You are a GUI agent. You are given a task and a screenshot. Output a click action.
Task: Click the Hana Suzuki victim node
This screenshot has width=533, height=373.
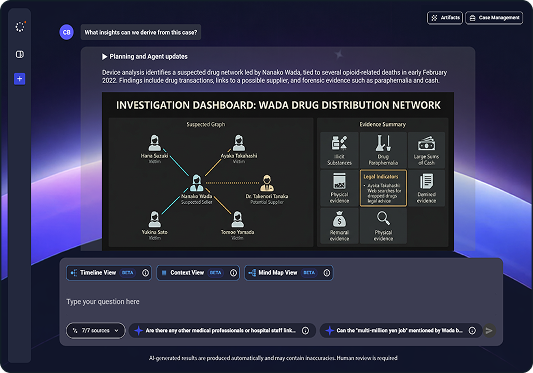pyautogui.click(x=154, y=149)
